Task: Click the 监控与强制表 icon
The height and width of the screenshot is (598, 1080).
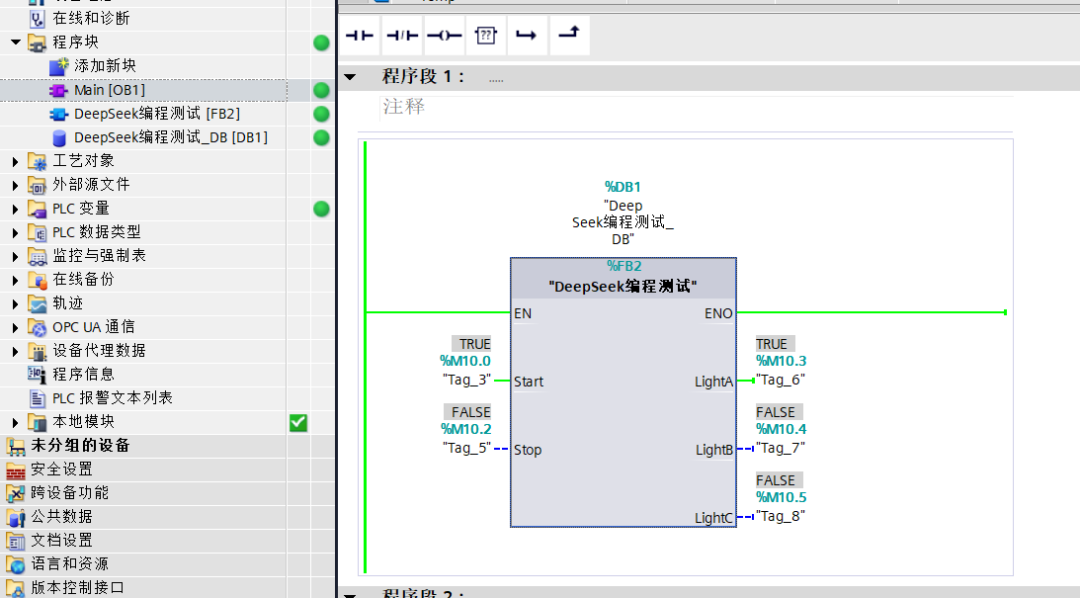Action: click(x=37, y=256)
